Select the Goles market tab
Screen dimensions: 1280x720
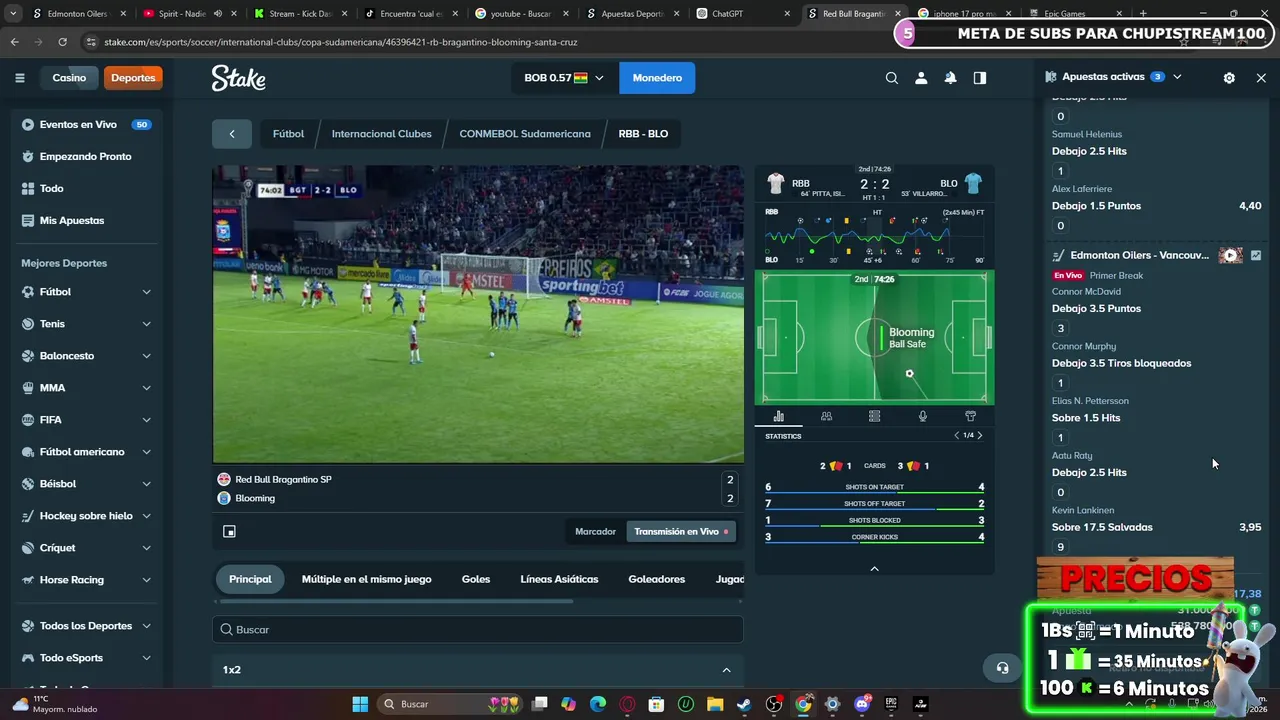click(476, 579)
